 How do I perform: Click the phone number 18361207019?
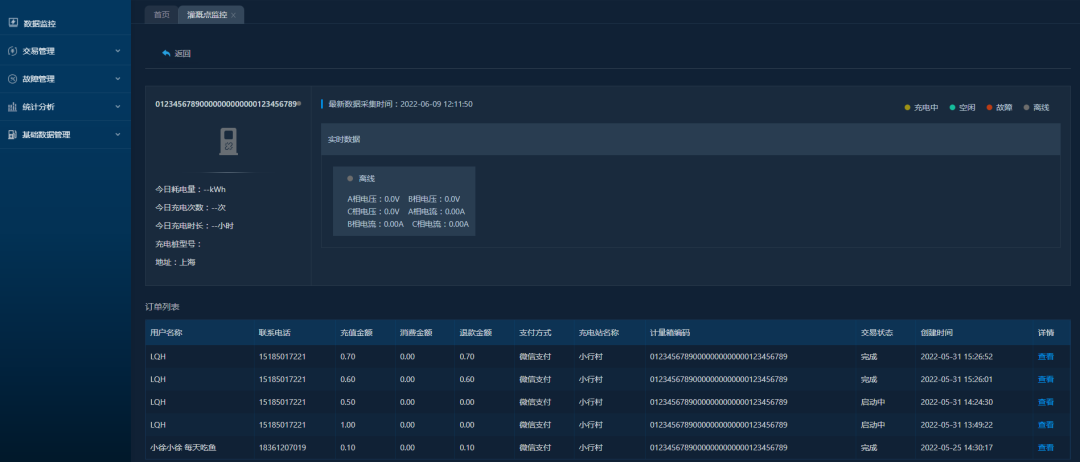tap(282, 448)
